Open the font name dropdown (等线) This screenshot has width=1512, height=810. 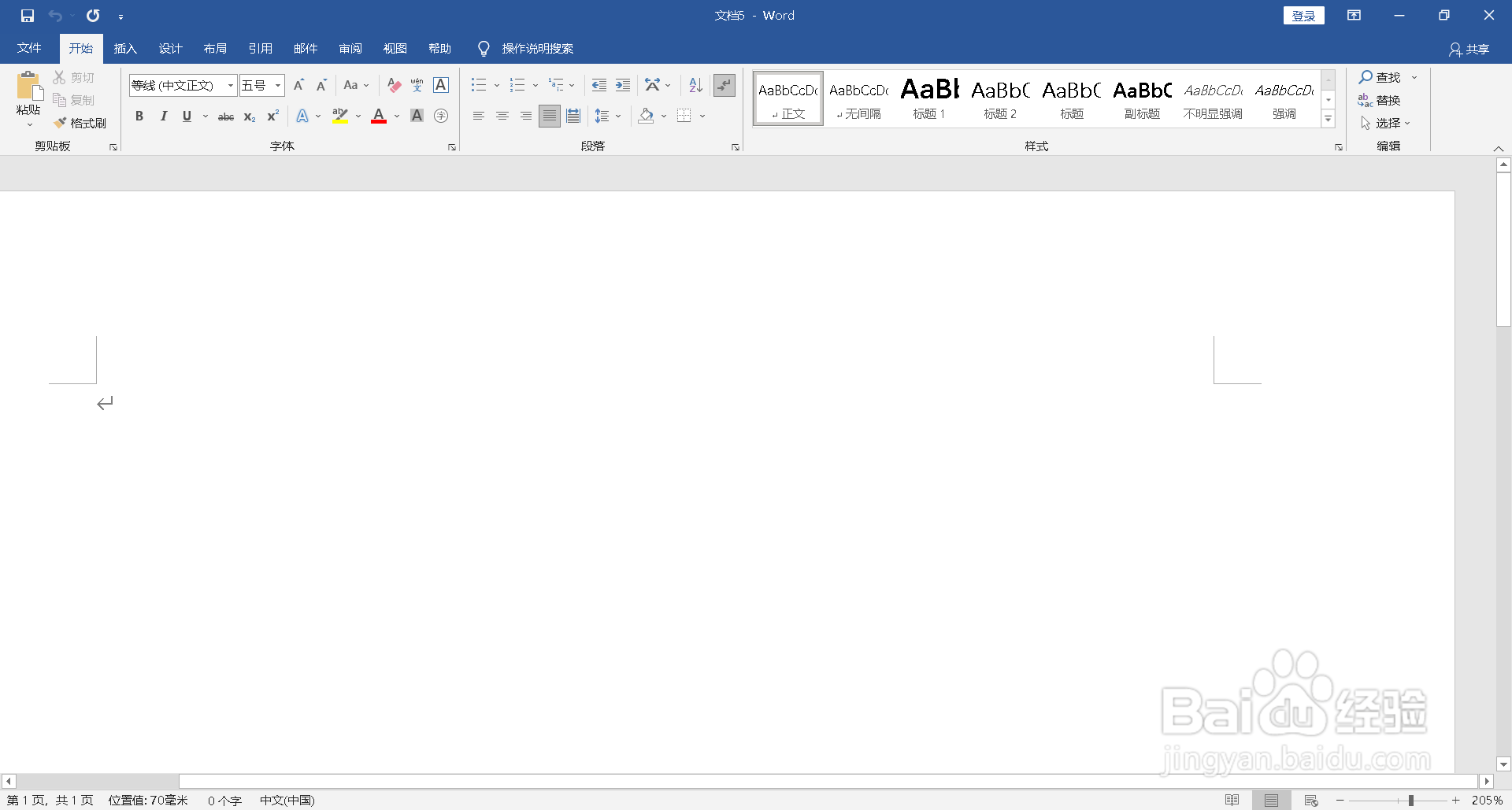pyautogui.click(x=230, y=85)
